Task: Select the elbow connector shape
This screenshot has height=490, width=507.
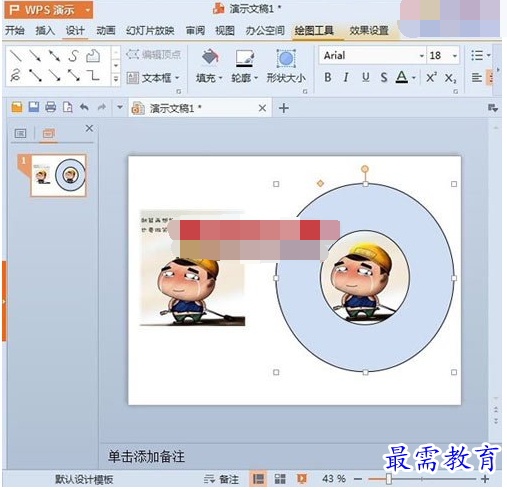Action: [93, 75]
